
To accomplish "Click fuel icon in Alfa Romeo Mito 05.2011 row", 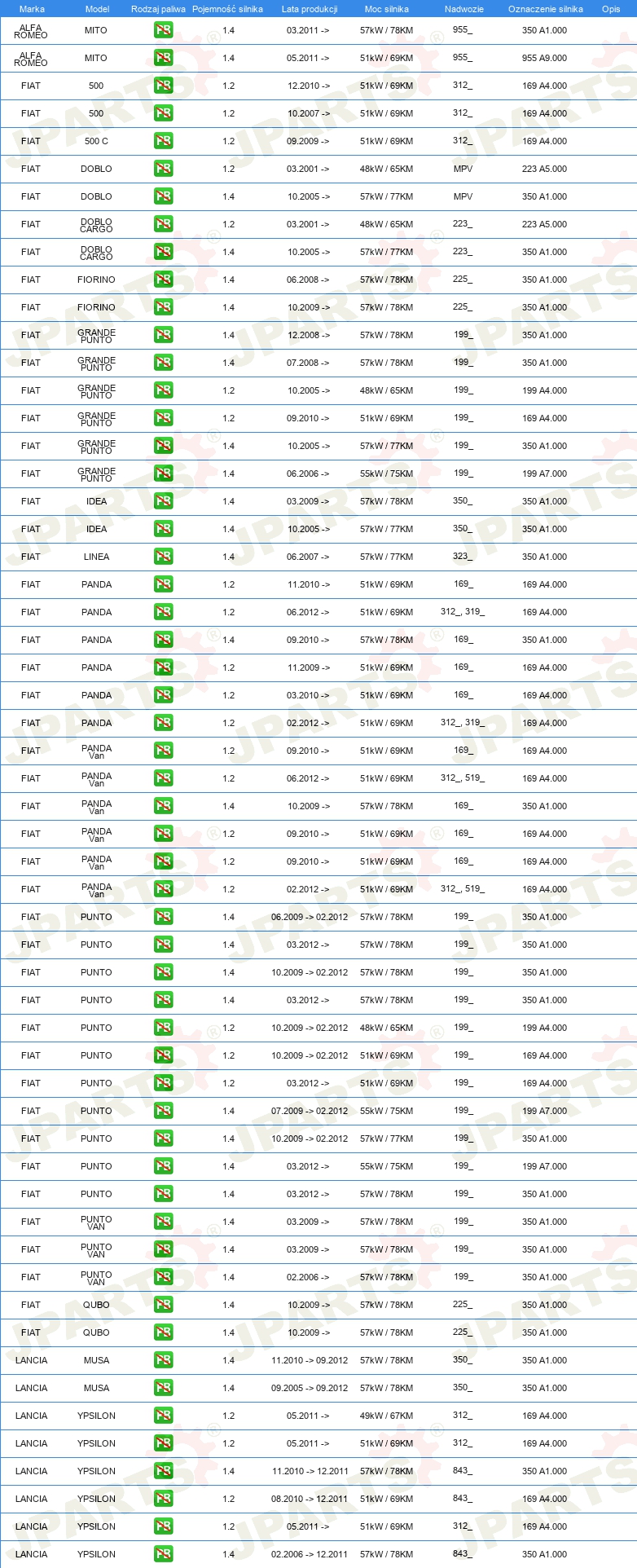I will coord(163,58).
